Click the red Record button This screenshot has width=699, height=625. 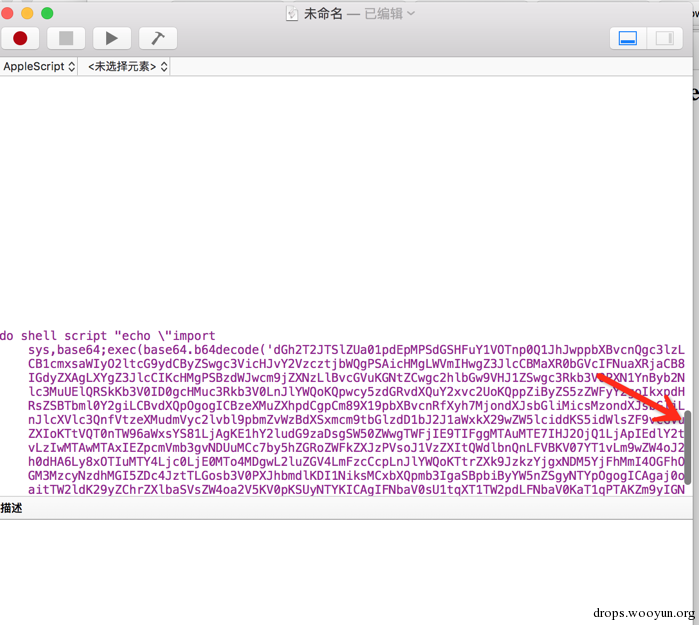[x=20, y=38]
